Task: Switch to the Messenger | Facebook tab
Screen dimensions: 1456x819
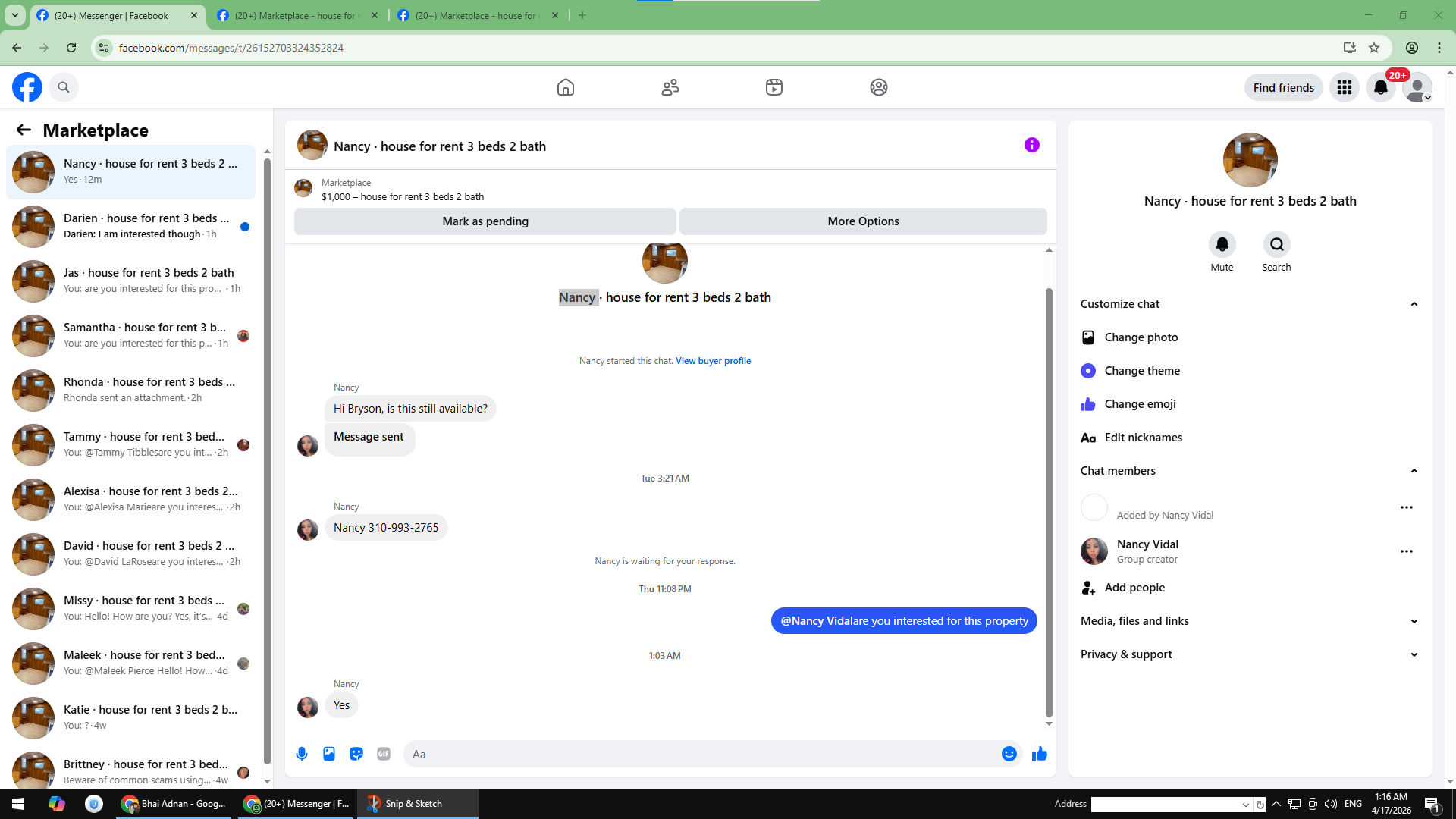Action: pos(118,16)
